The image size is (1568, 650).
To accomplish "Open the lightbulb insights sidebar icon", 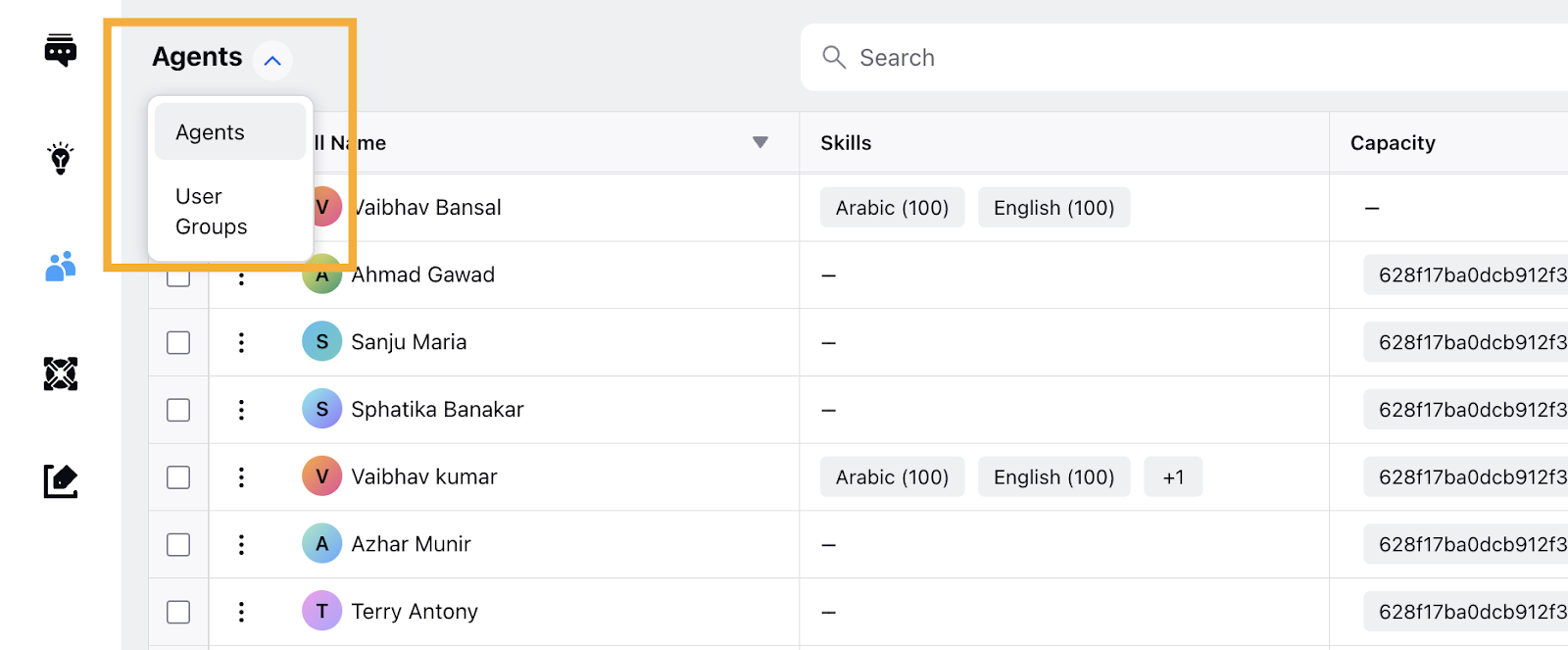I will click(x=60, y=158).
